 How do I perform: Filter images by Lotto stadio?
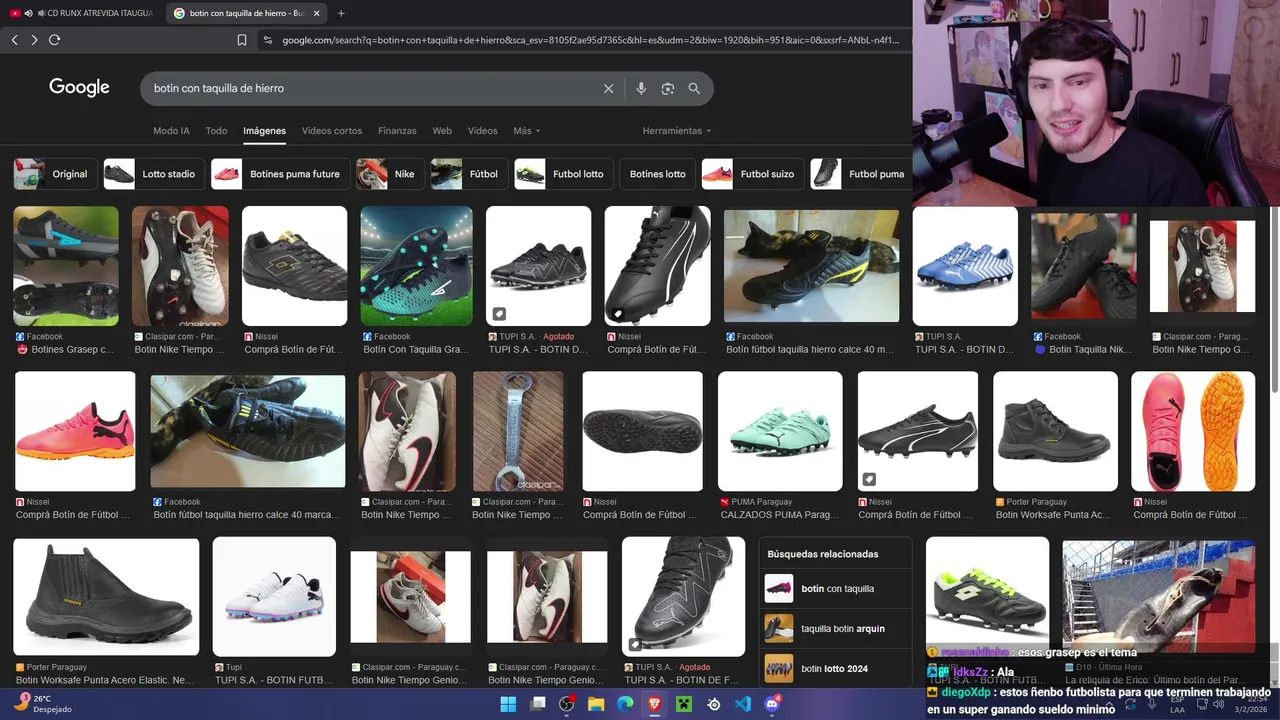154,174
